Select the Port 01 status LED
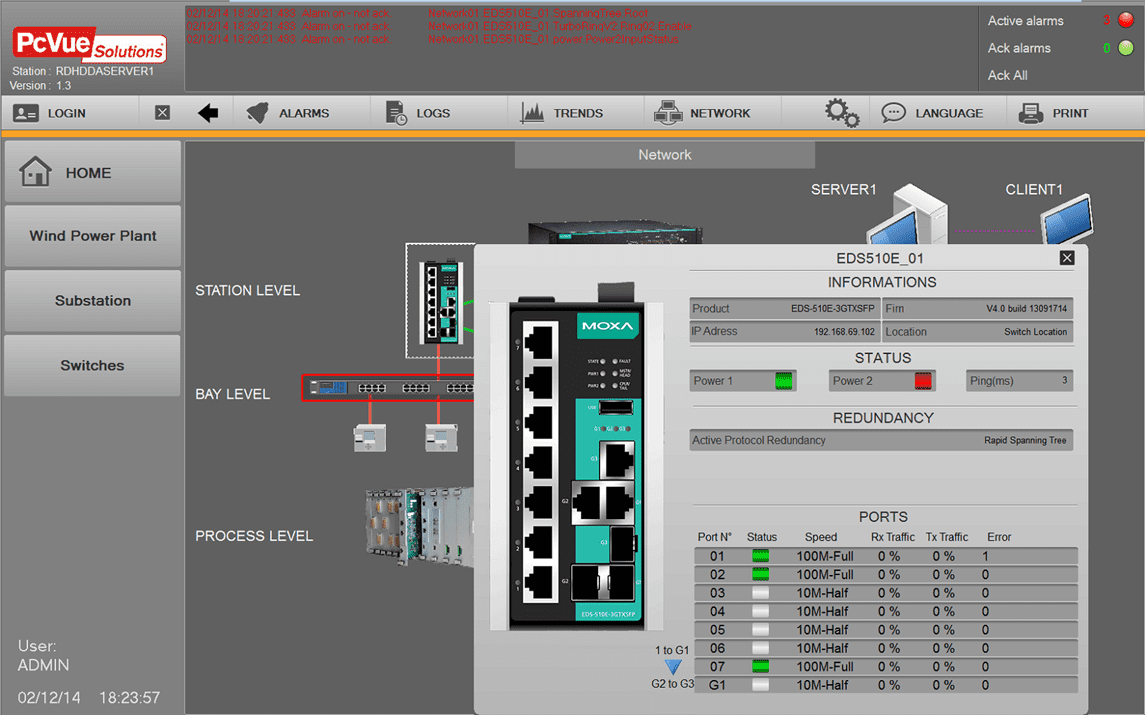1145x715 pixels. [760, 555]
